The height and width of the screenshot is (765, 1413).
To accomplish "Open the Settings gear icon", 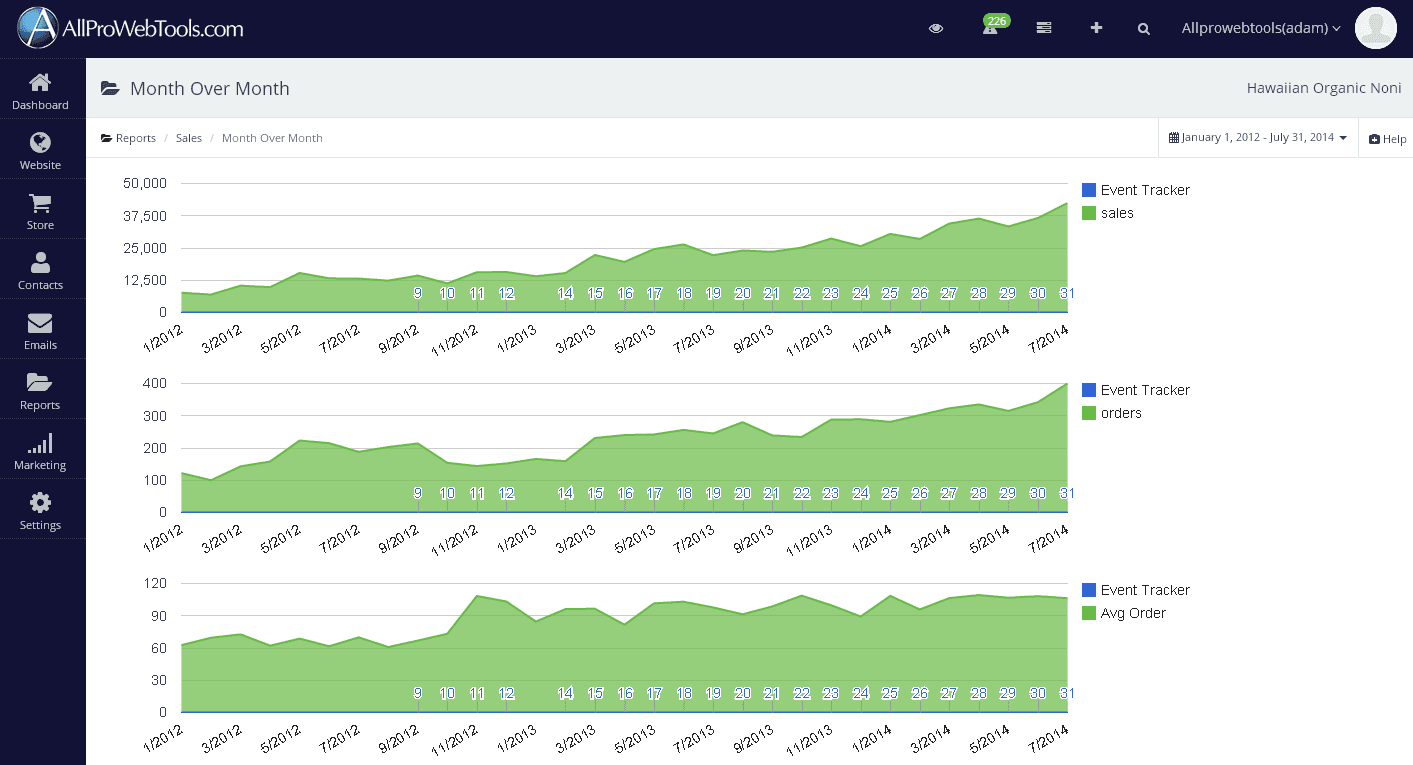I will [40, 503].
